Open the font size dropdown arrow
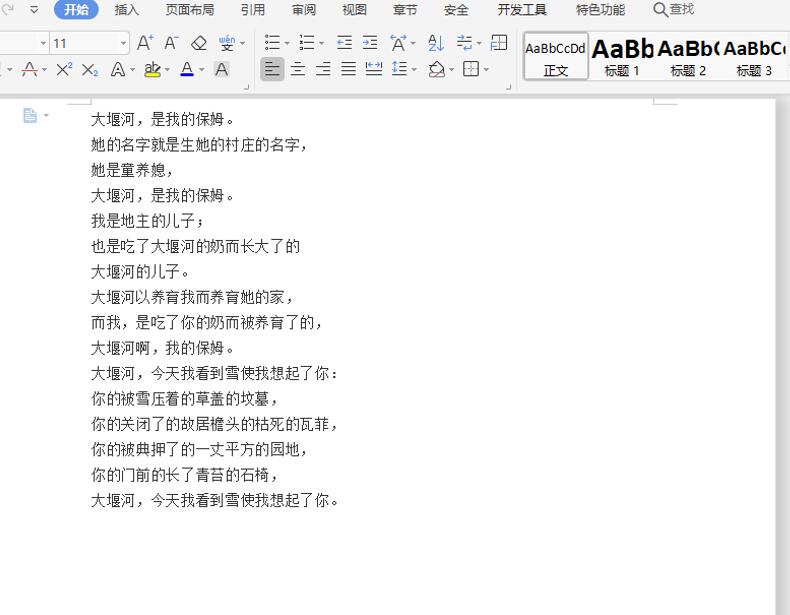 [x=123, y=43]
